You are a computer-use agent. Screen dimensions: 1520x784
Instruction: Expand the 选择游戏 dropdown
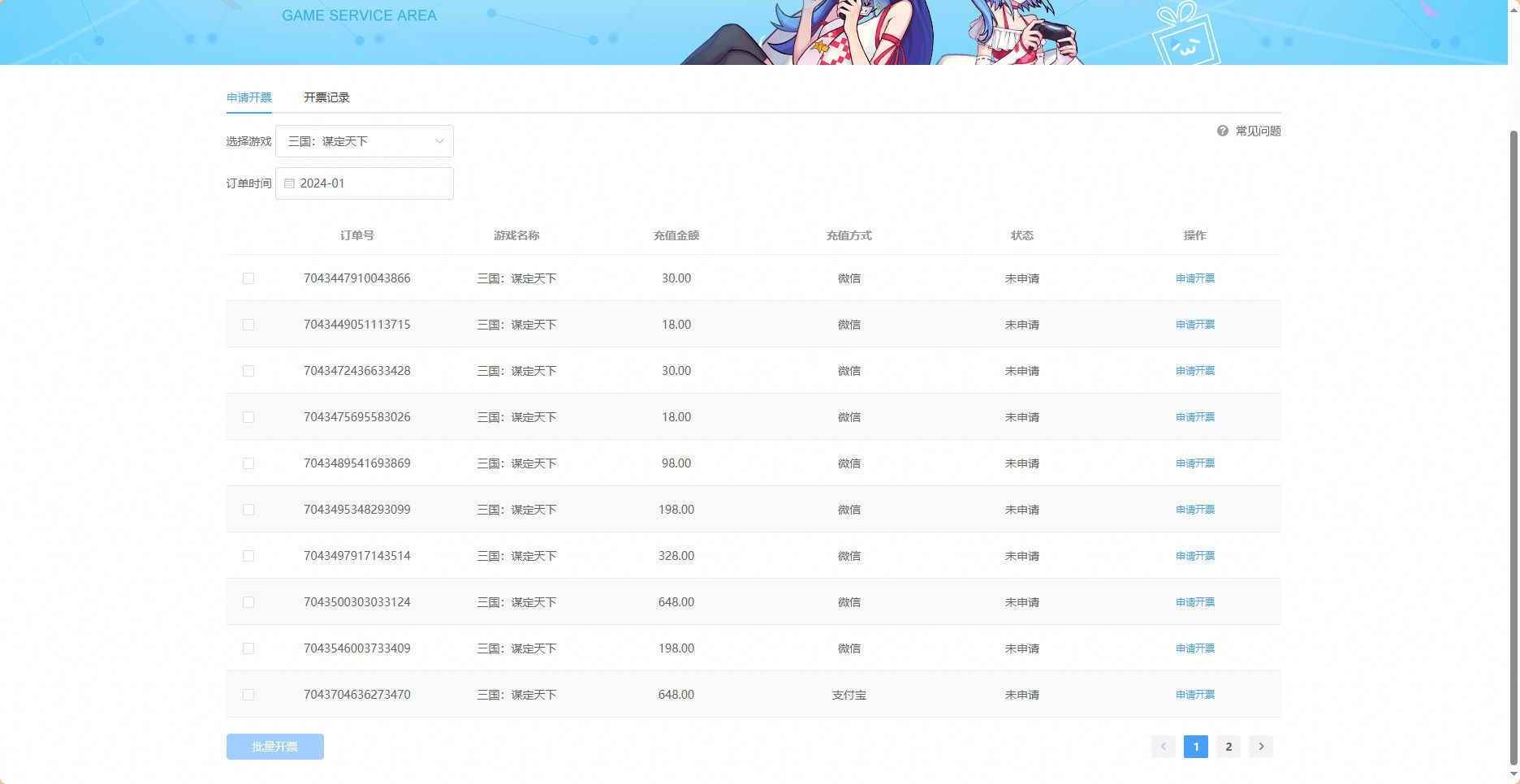[x=365, y=141]
